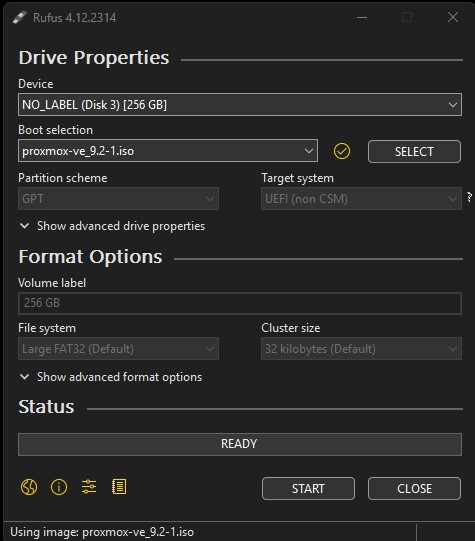The height and width of the screenshot is (541, 475).
Task: Expand Show advanced format options
Action: click(111, 377)
